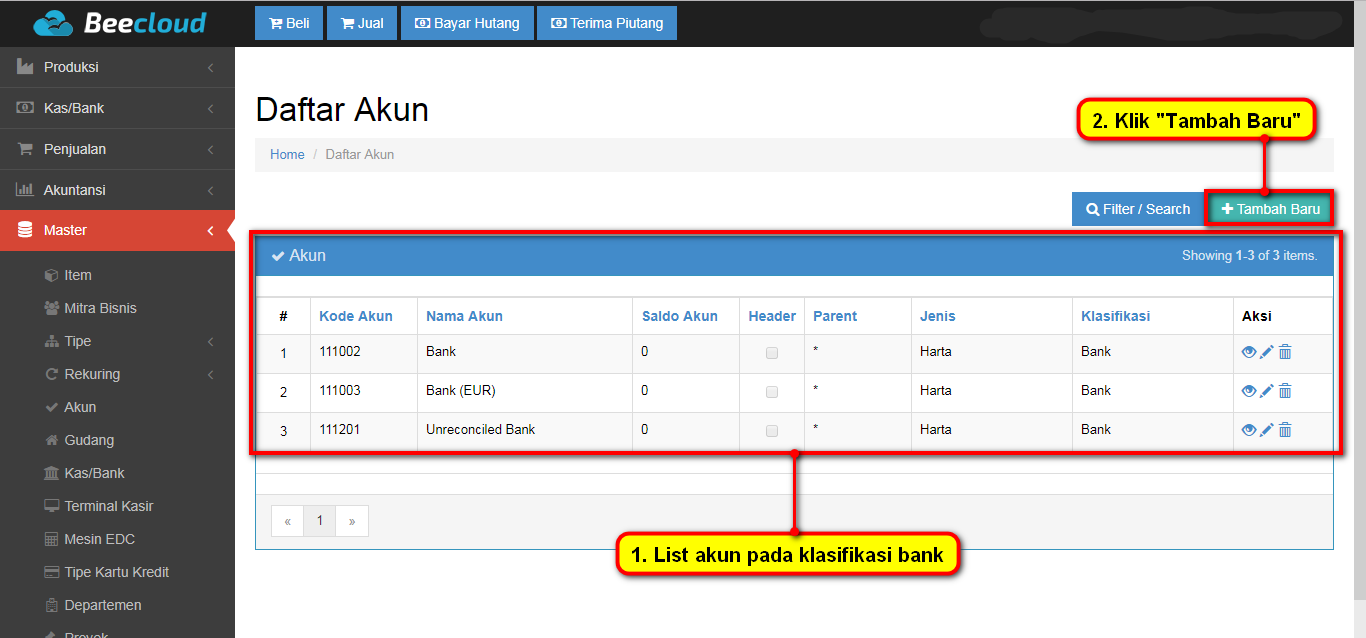Click the view eye icon for Bank (EUR)
1366x638 pixels.
pyautogui.click(x=1248, y=391)
